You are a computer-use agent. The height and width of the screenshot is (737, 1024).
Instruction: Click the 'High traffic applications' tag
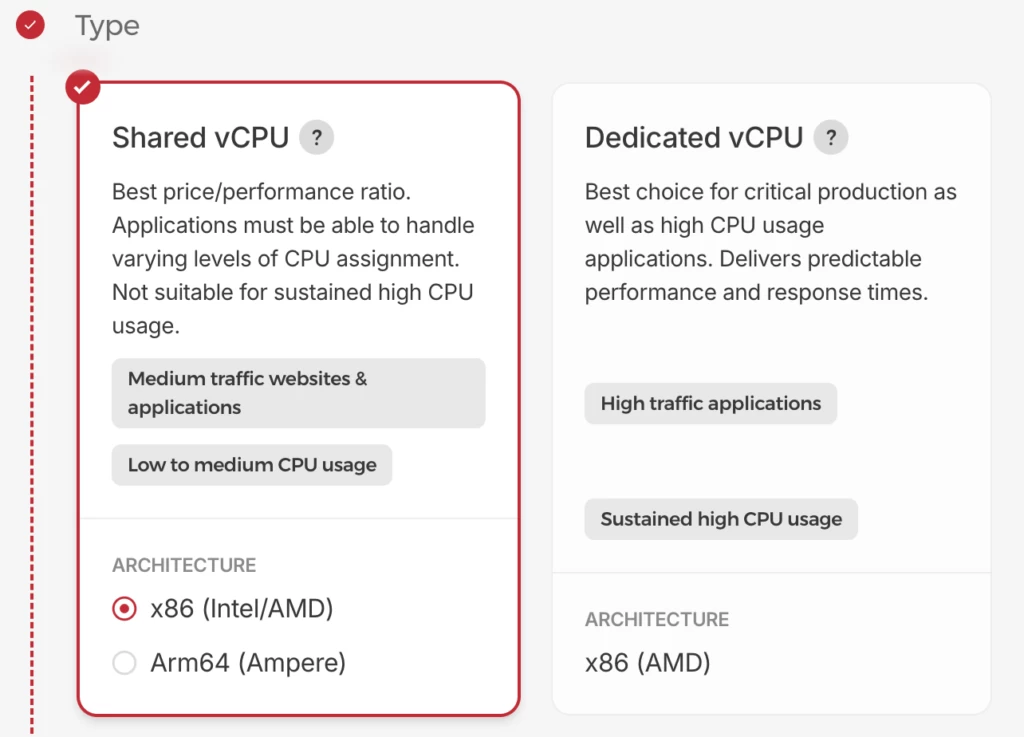pyautogui.click(x=710, y=404)
